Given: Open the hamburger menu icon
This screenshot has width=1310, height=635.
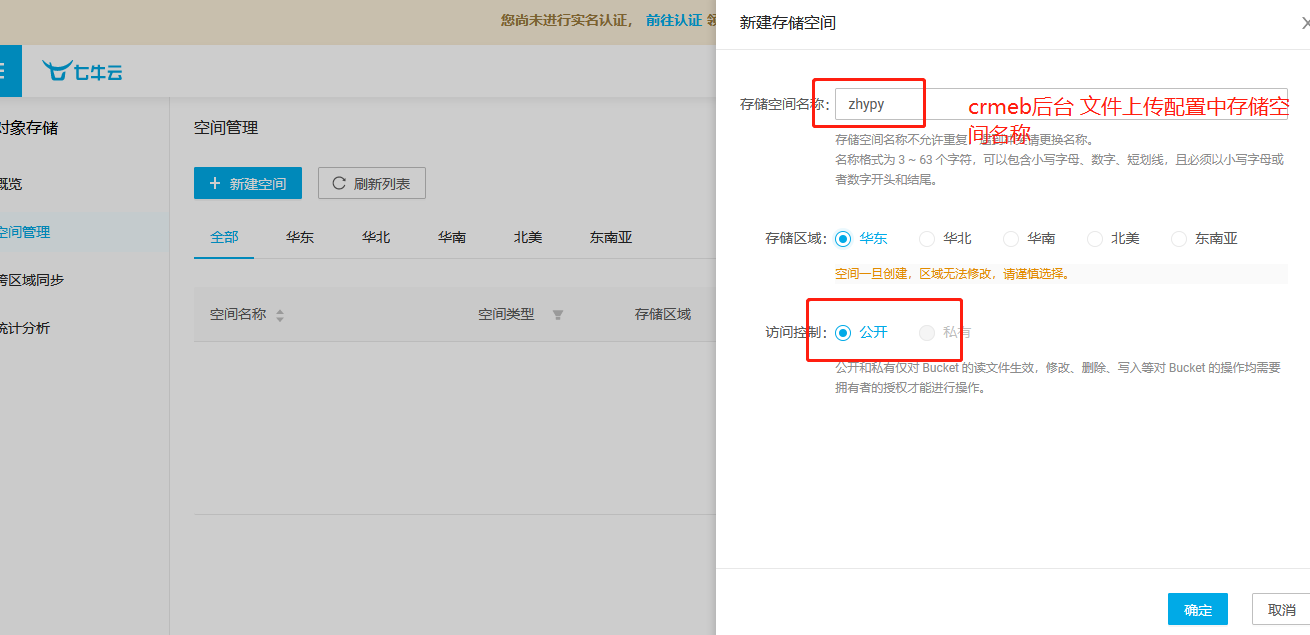Looking at the screenshot, I should tap(4, 71).
